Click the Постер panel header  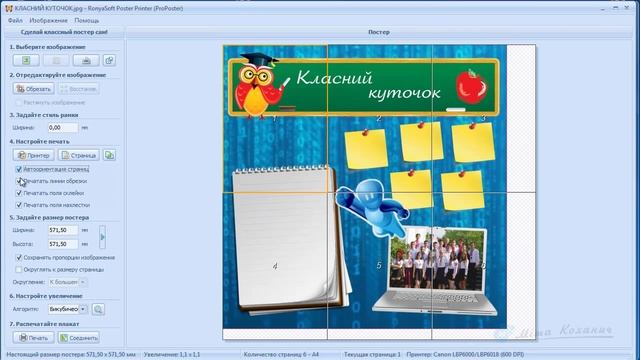pos(379,32)
